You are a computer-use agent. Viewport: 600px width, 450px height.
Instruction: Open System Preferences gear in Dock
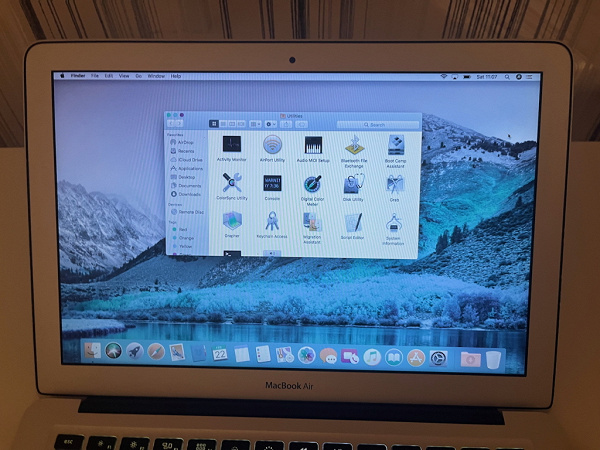438,359
